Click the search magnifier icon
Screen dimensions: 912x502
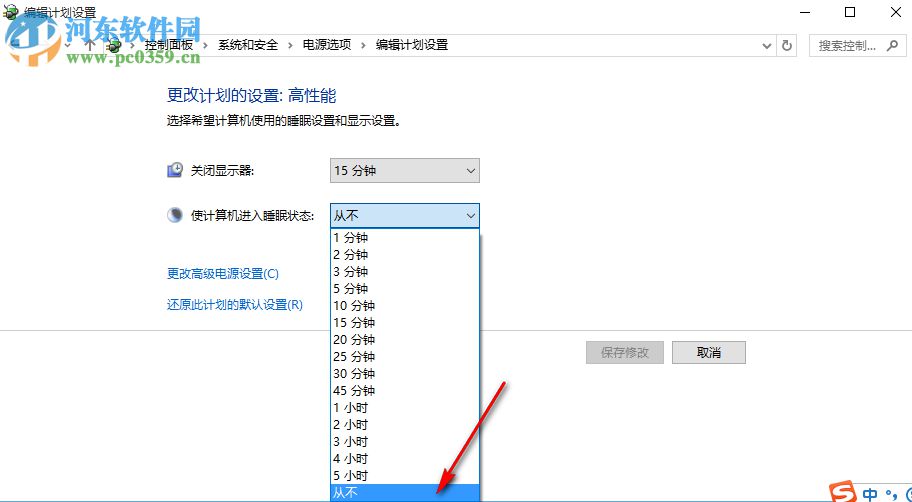(x=892, y=45)
